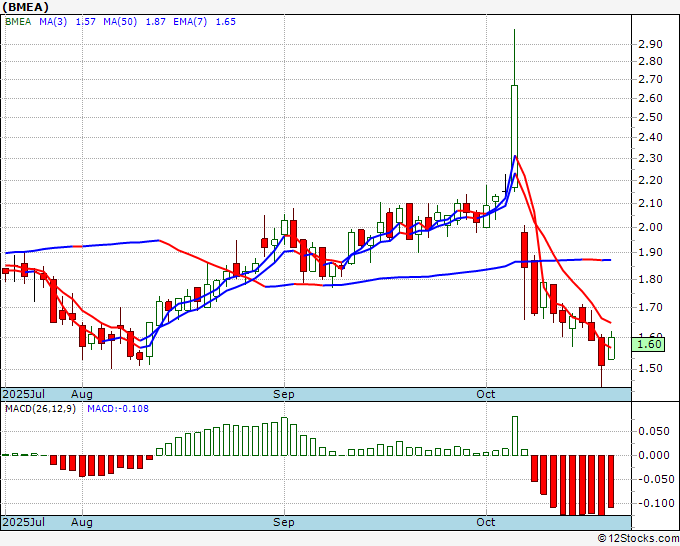Click the MA(50) value 1.87
The image size is (680, 546).
(155, 22)
